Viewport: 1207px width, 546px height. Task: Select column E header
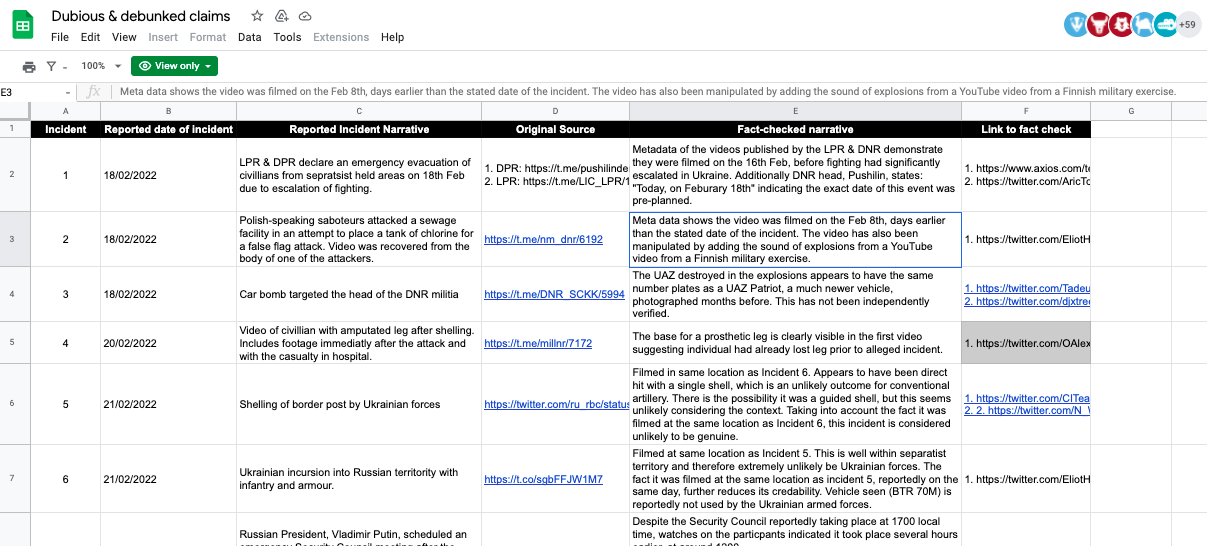click(x=795, y=111)
